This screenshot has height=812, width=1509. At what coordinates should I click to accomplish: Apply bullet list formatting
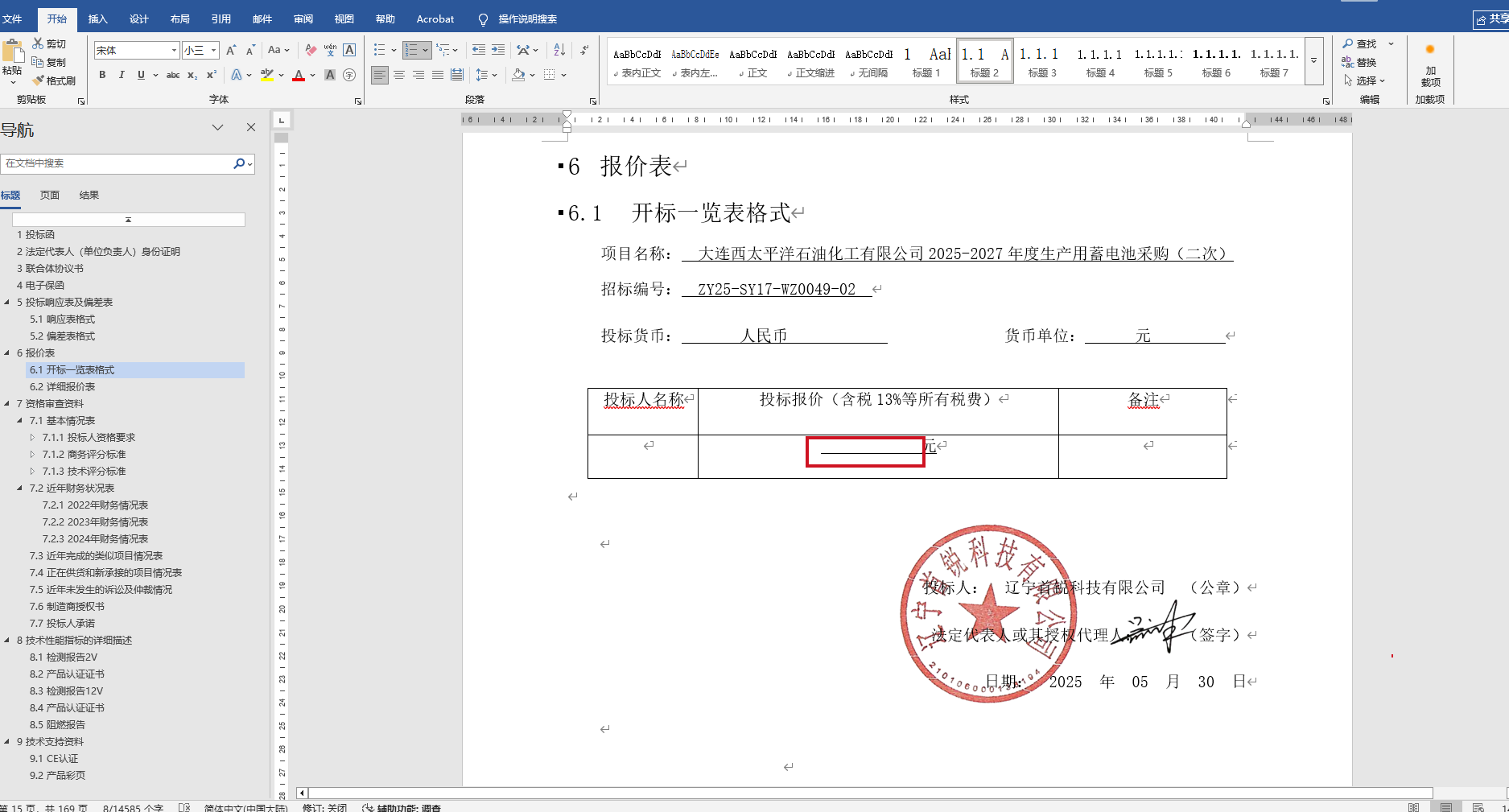380,51
